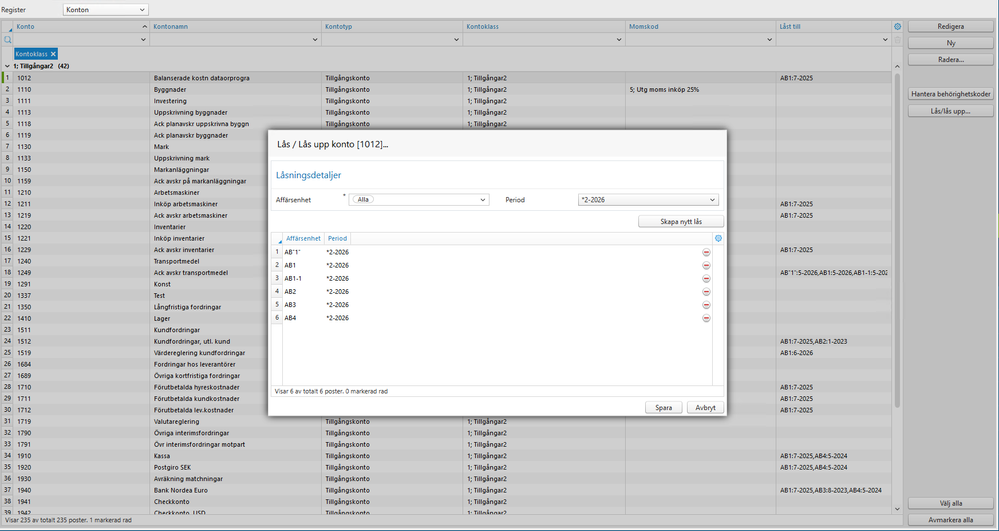Open Låst till column filter dropdown
Image resolution: width=999 pixels, height=531 pixels.
coord(885,40)
